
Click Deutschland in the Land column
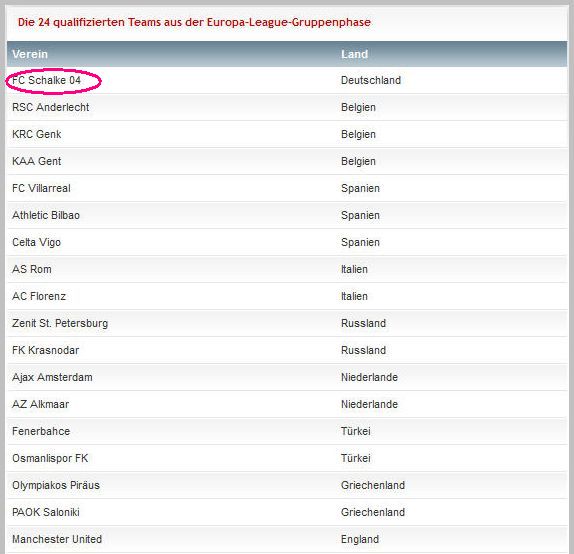click(371, 80)
